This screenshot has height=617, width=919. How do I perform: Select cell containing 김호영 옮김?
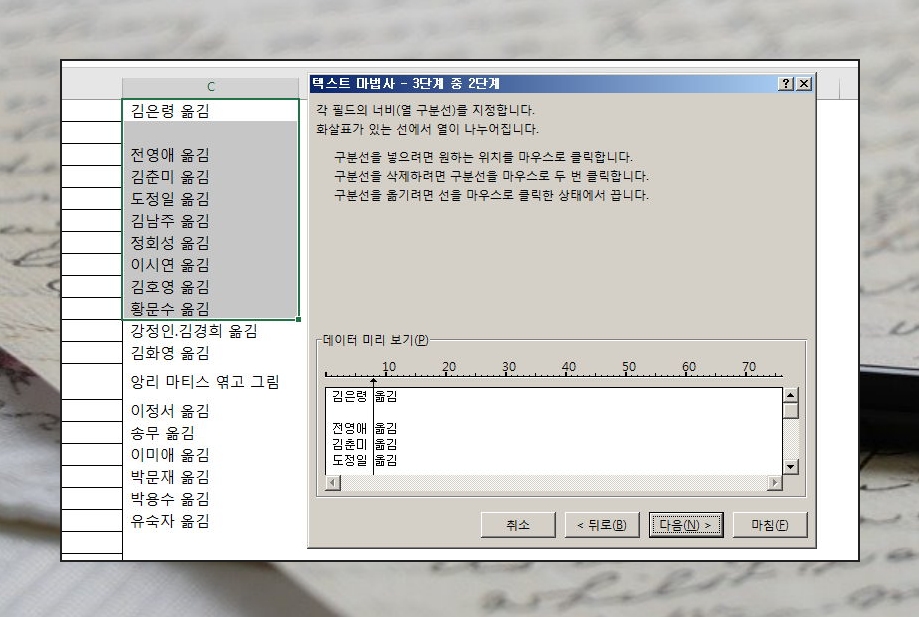[210, 287]
